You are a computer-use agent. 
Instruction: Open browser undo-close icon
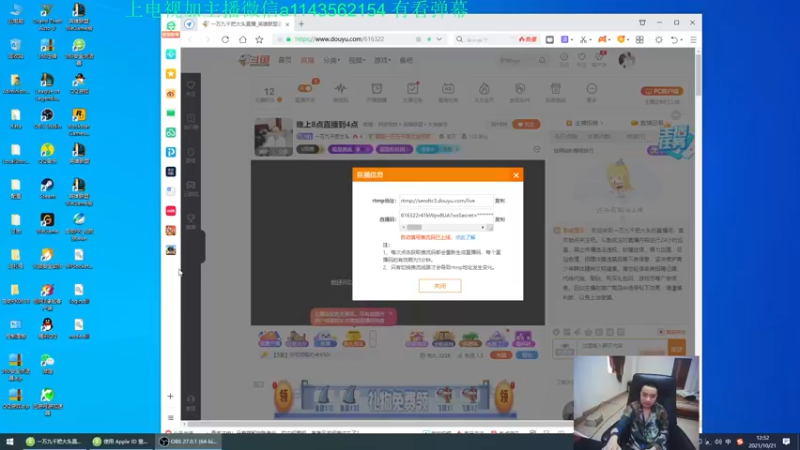coord(673,39)
